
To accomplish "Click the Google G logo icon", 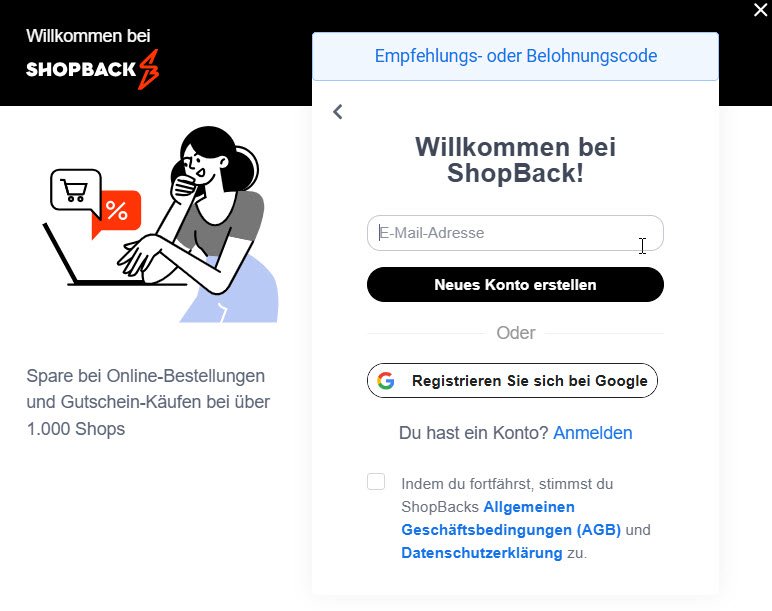I will (386, 381).
